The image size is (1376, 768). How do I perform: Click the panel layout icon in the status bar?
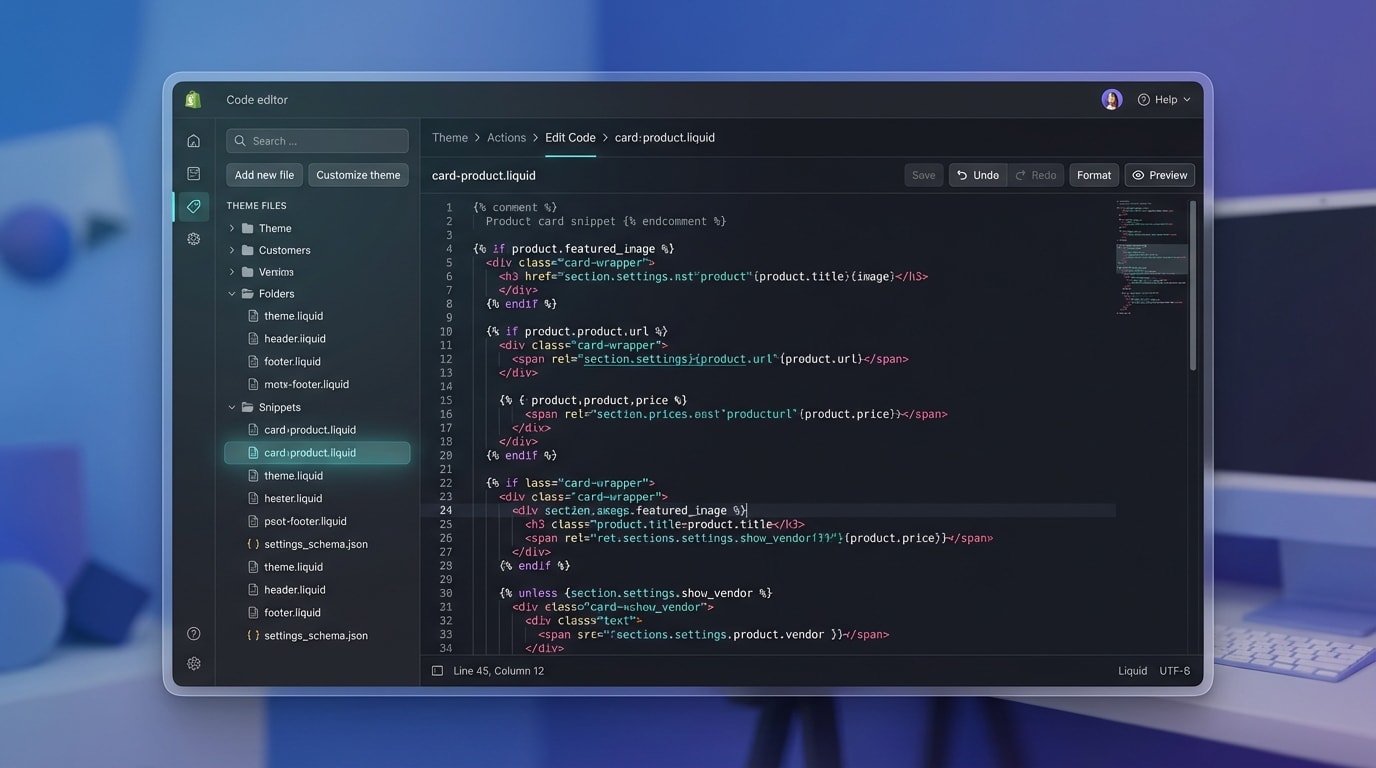[437, 670]
